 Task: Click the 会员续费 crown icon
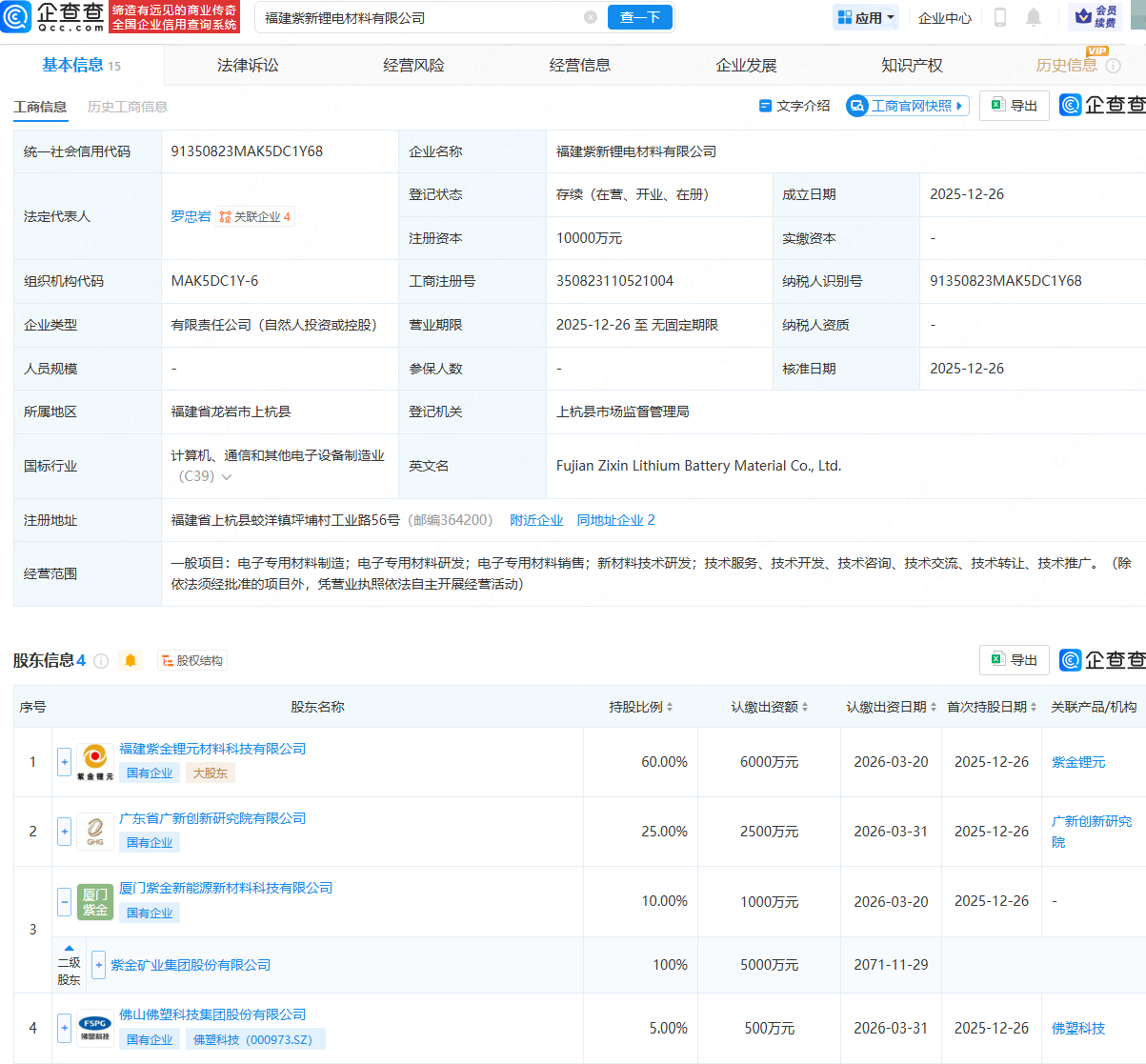tap(1083, 17)
